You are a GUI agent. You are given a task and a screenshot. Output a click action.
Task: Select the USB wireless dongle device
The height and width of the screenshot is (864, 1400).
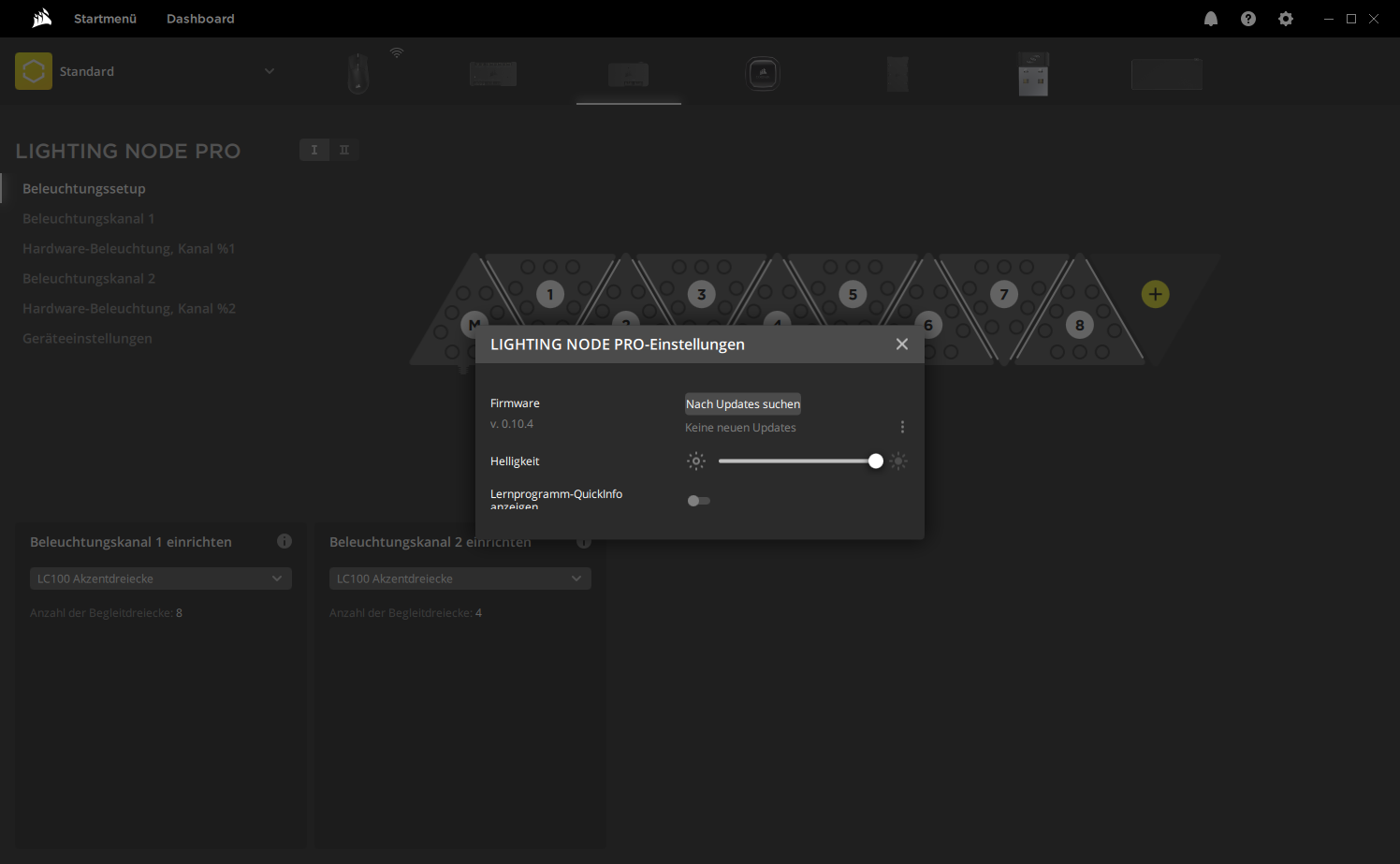[x=1033, y=73]
